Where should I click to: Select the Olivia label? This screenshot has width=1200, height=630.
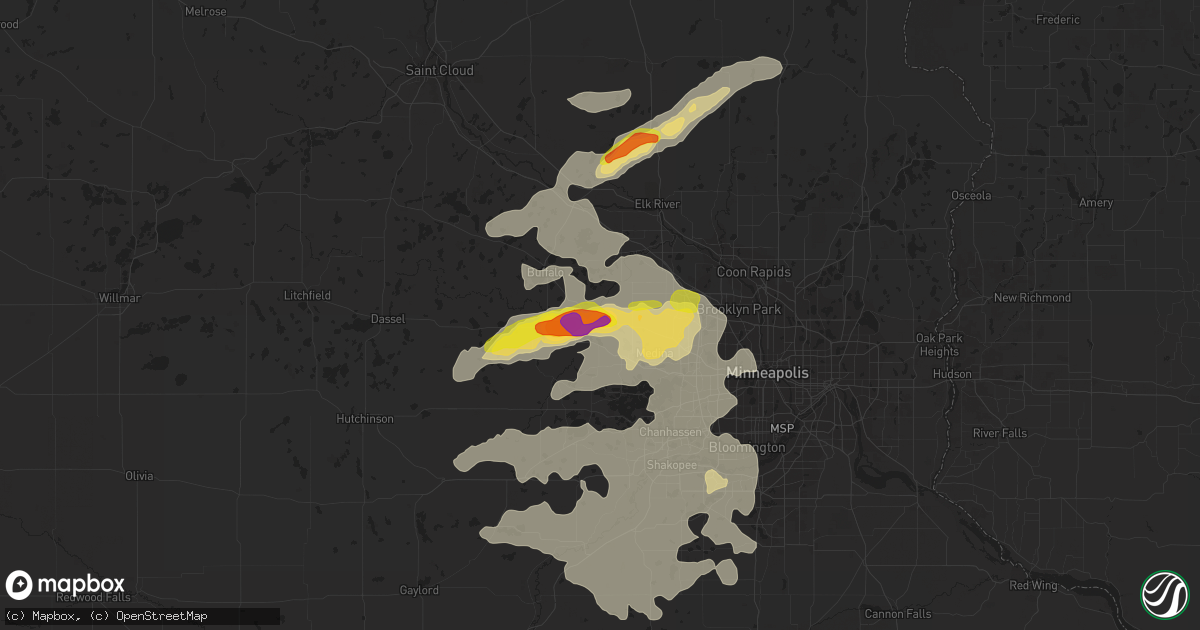point(139,476)
